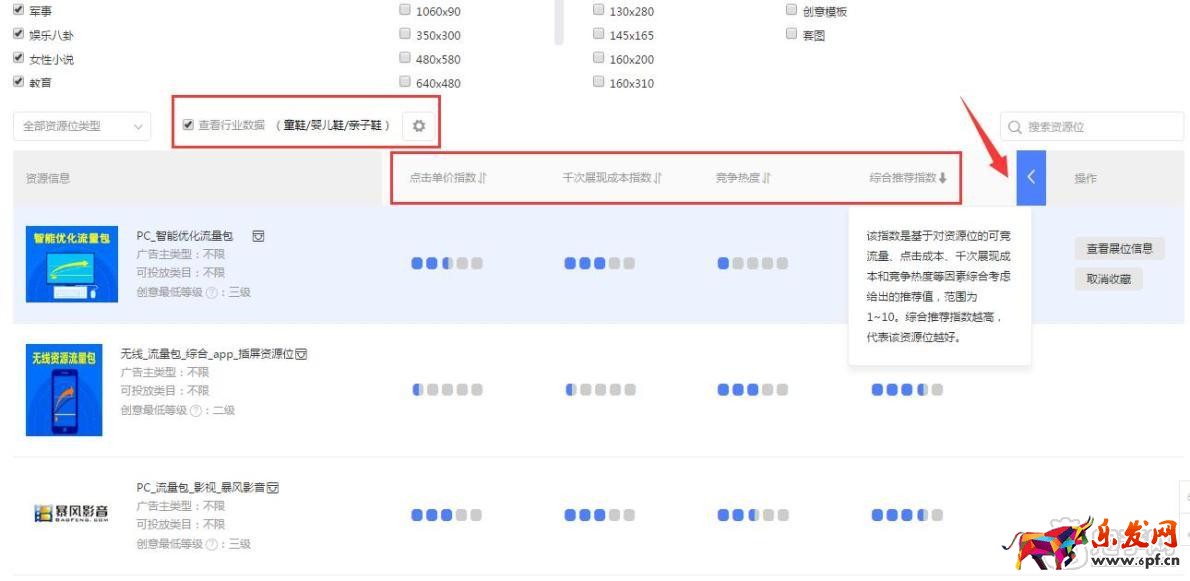The height and width of the screenshot is (581, 1190).
Task: Uncheck the 娱乐八卦 category checkbox
Action: pos(18,34)
